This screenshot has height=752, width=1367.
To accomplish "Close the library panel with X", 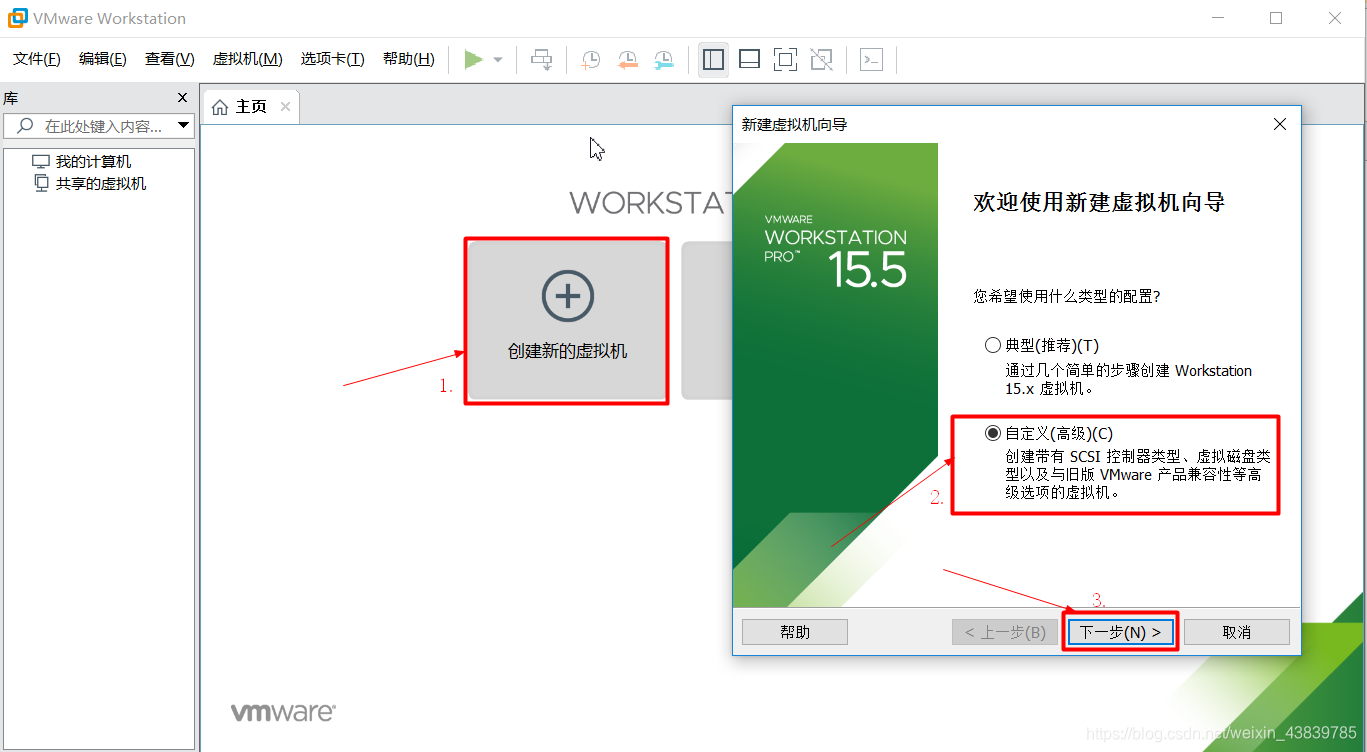I will point(182,98).
